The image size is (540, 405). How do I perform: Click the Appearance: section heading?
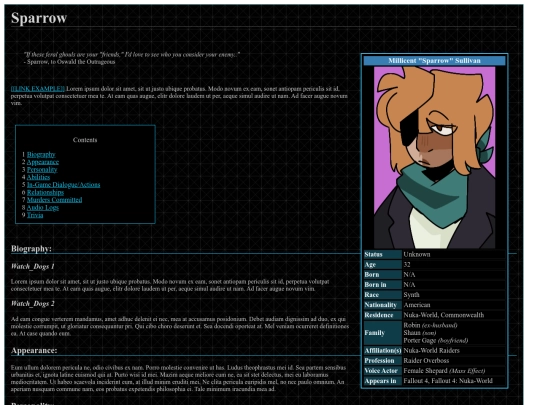pyautogui.click(x=34, y=350)
